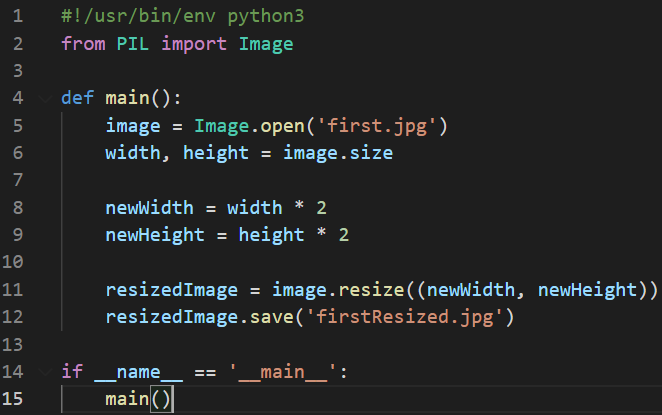Click line number 2 in gutter
Image resolution: width=662 pixels, height=415 pixels.
coord(18,44)
